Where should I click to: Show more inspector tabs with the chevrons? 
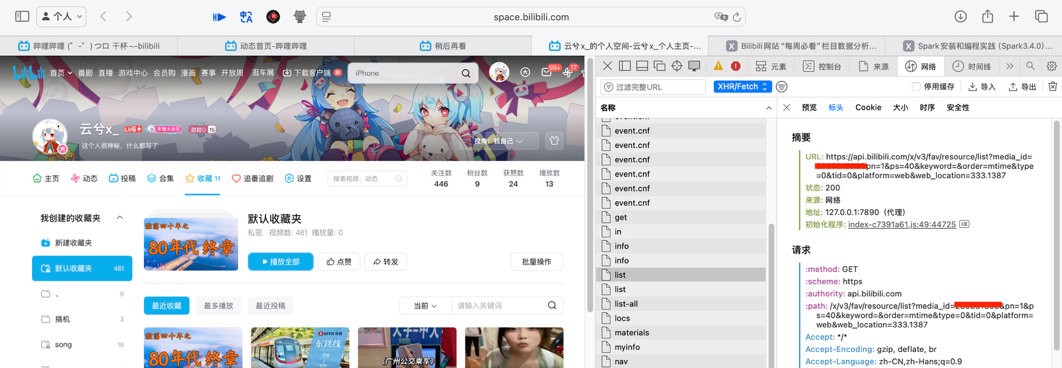pos(1010,66)
